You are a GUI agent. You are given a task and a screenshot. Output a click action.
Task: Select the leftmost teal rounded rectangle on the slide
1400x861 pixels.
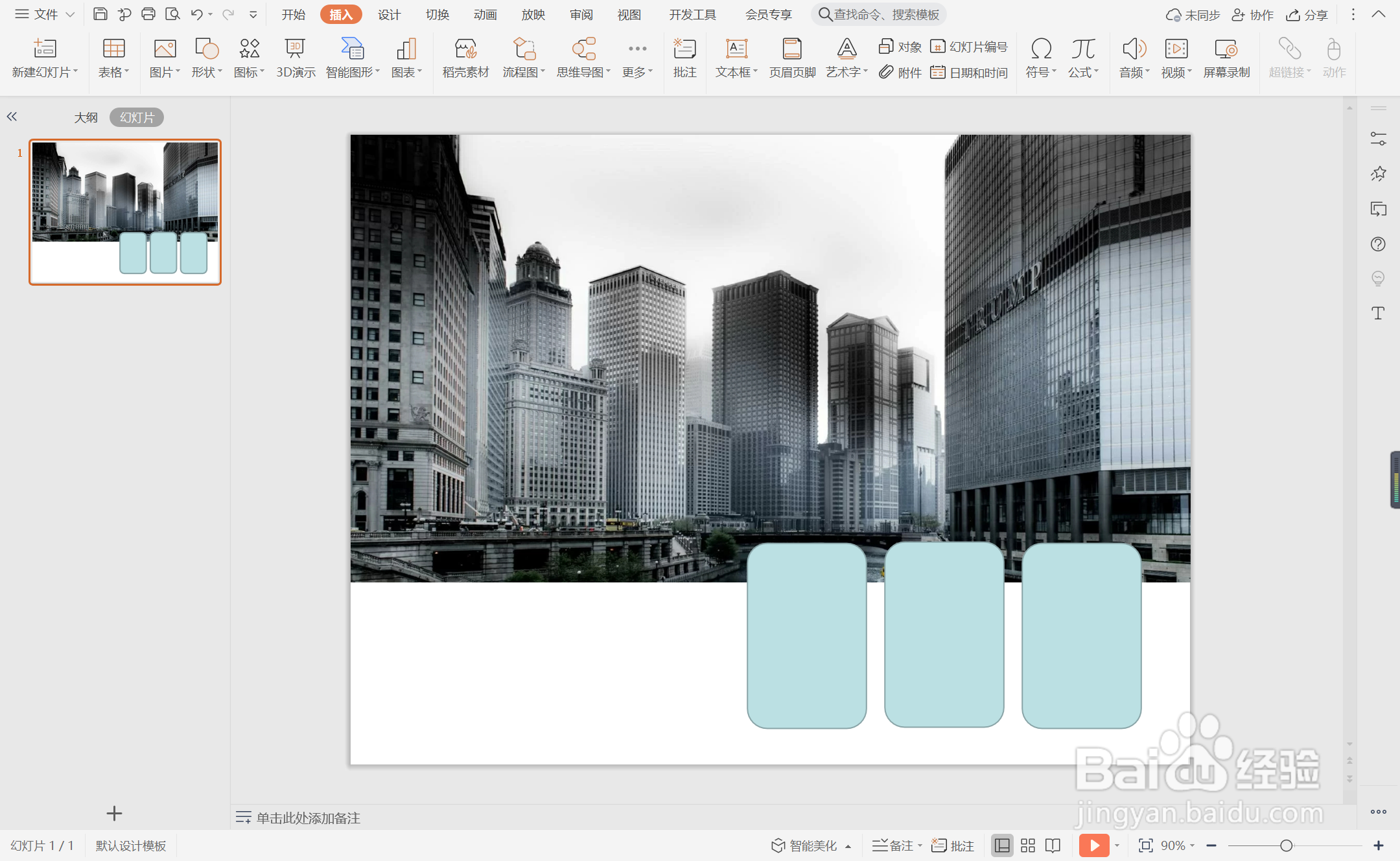(807, 635)
